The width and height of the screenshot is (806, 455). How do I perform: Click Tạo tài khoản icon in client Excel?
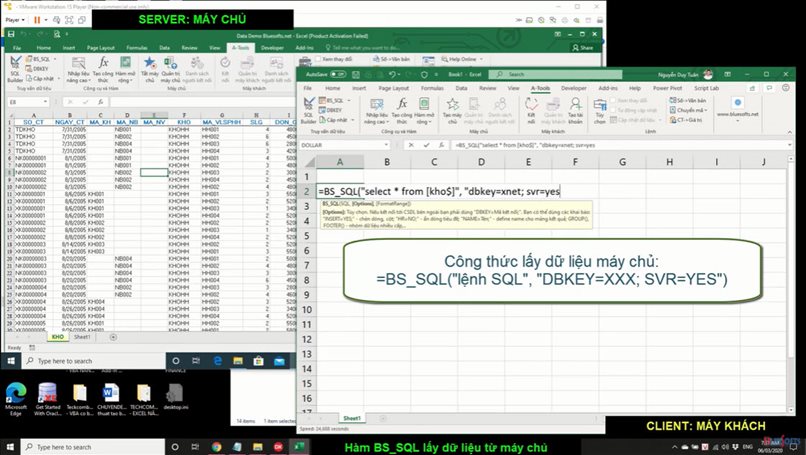(575, 111)
